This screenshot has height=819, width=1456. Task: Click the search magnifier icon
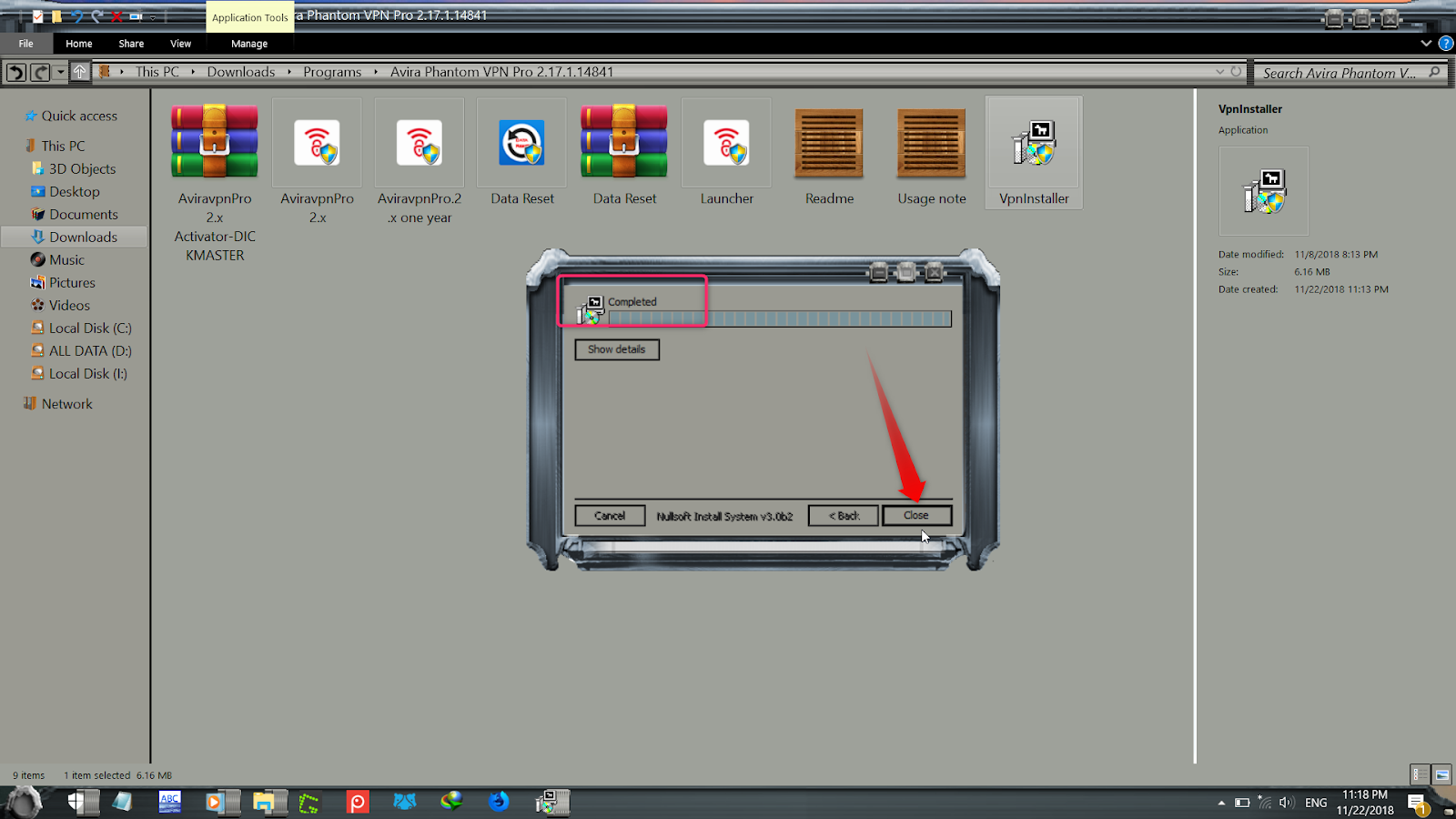(1435, 72)
